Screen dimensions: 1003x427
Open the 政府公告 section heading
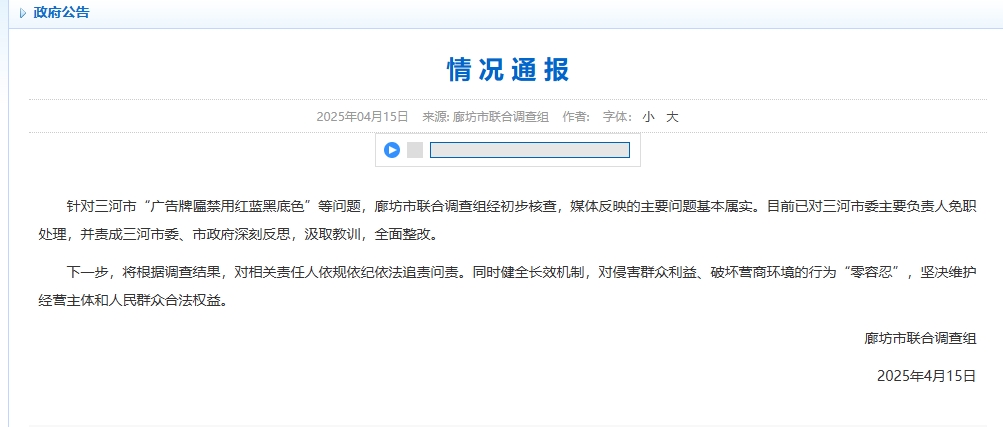(x=61, y=13)
